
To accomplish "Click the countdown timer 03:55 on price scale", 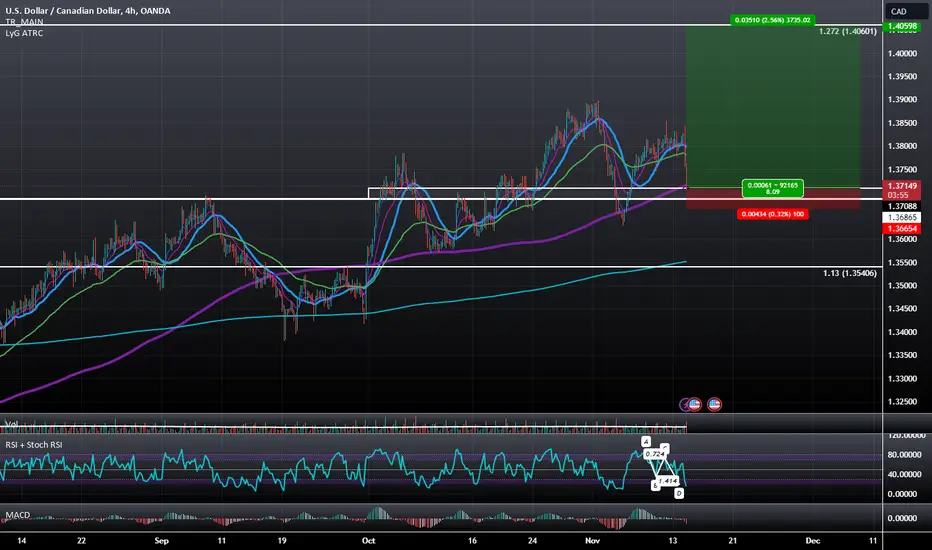I will tap(898, 195).
